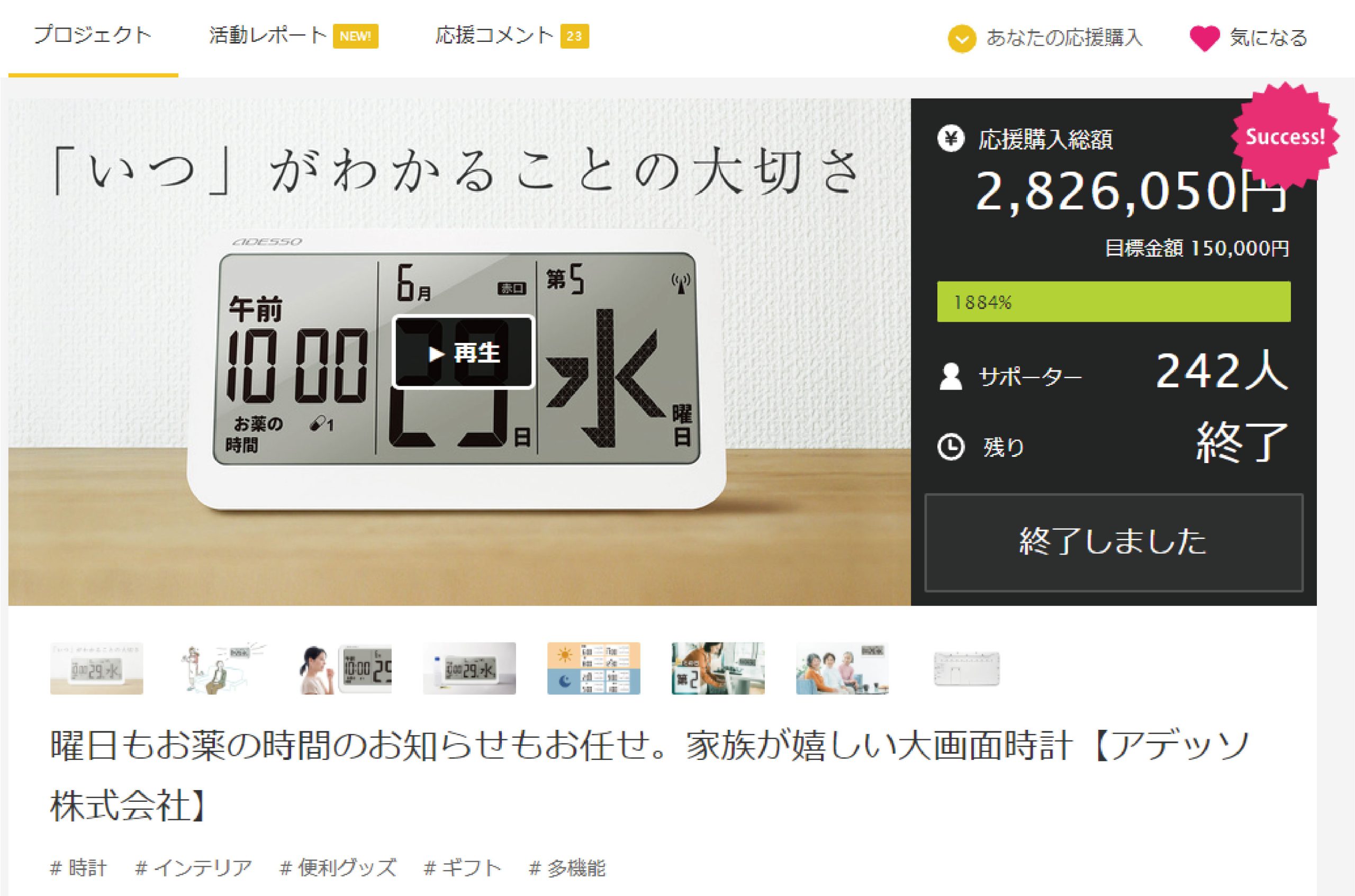Open the 応援コメント tab
The width and height of the screenshot is (1355, 896).
pyautogui.click(x=511, y=35)
